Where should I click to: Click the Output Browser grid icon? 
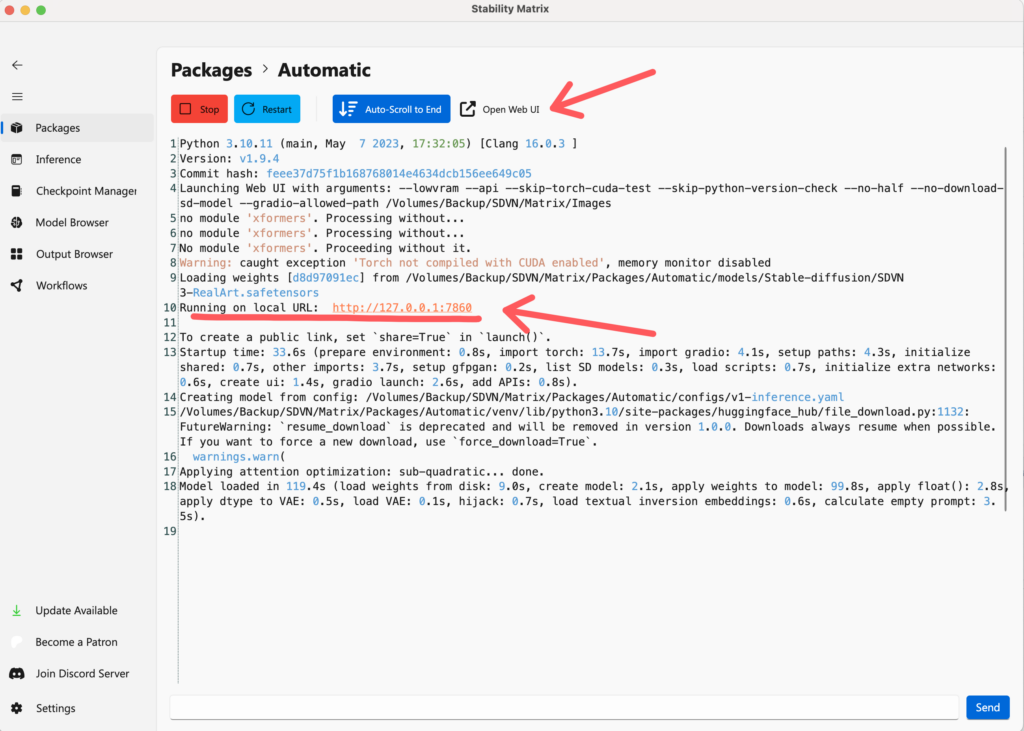click(x=17, y=254)
